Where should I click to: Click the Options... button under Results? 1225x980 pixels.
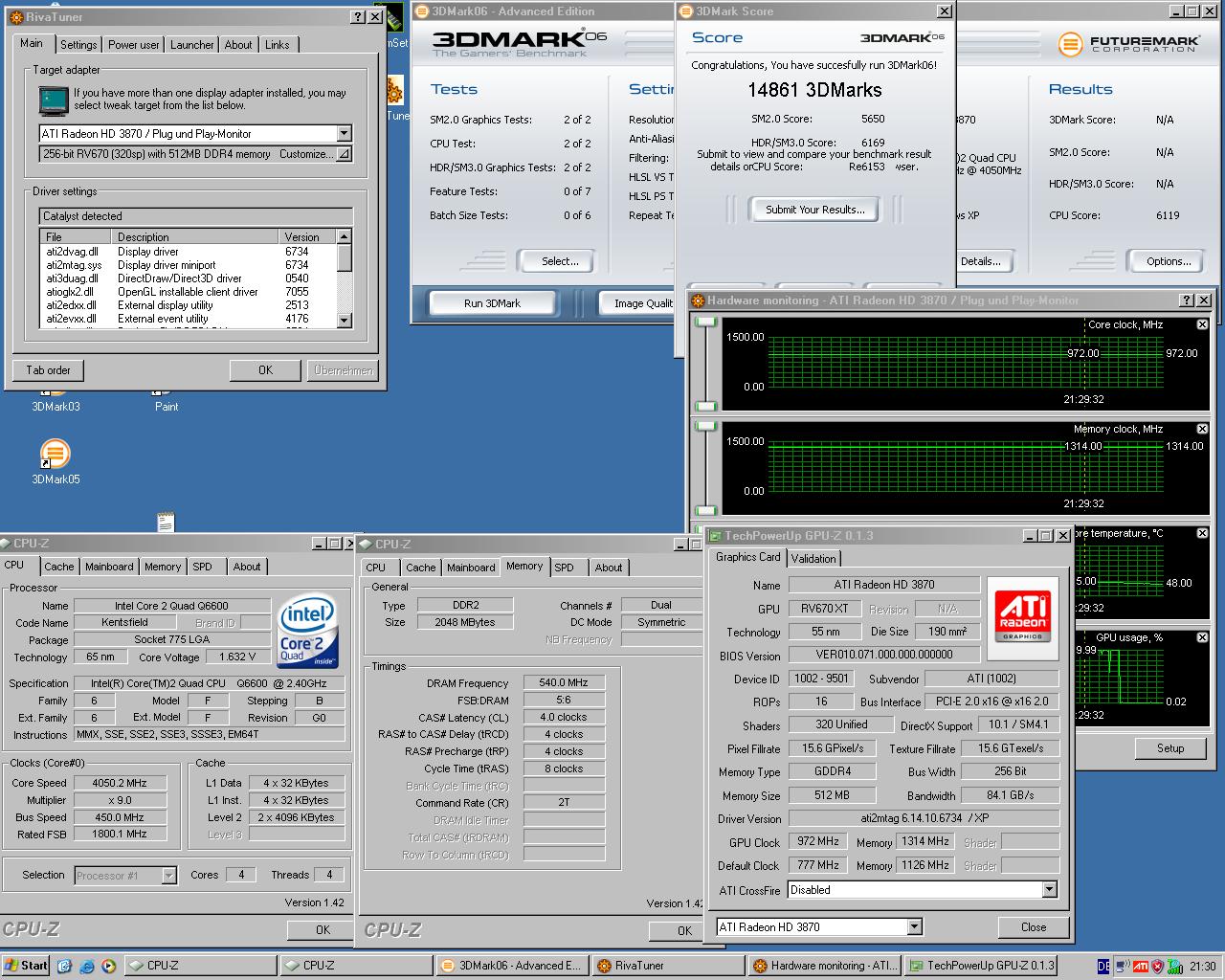click(x=1169, y=261)
